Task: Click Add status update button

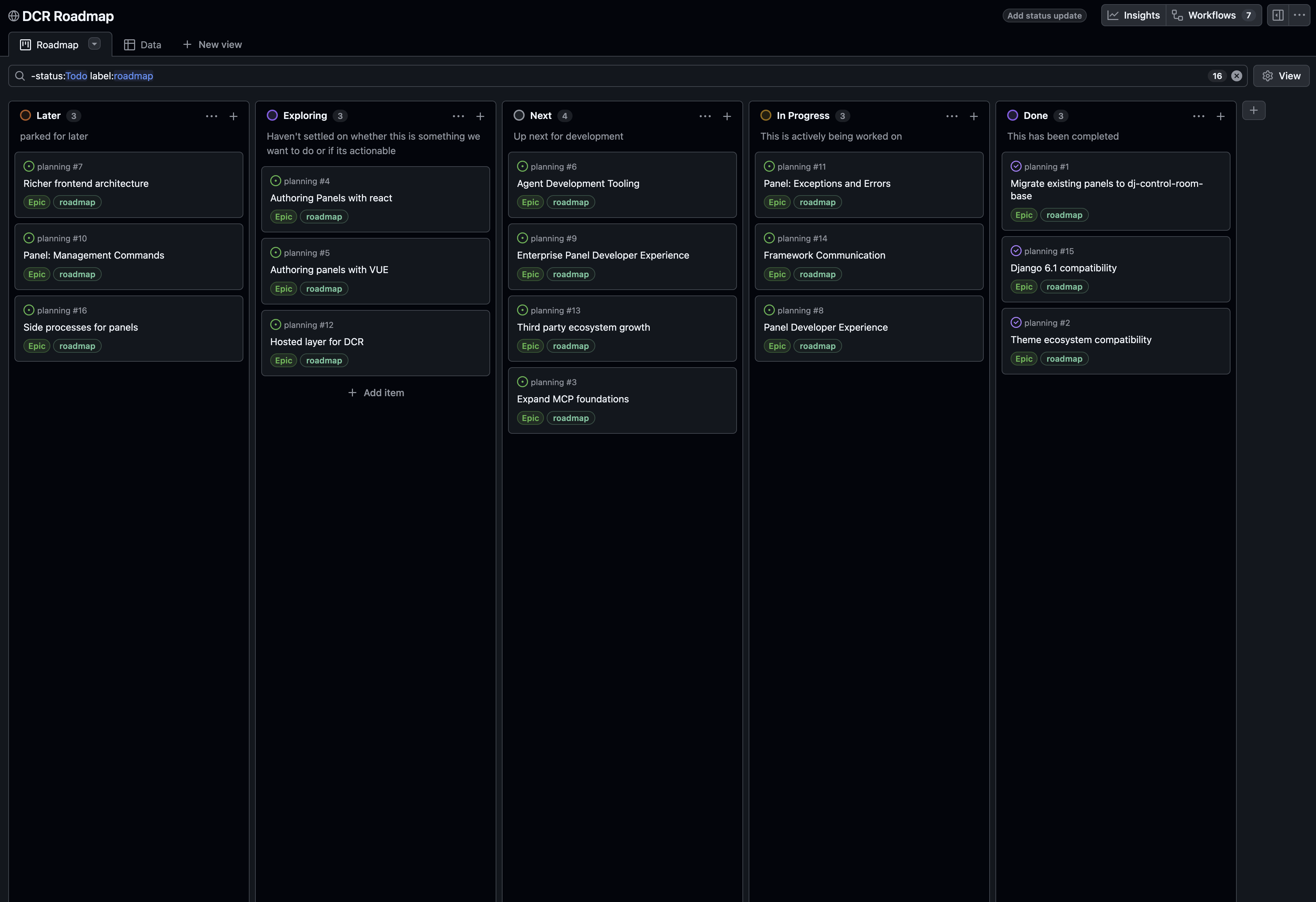Action: point(1044,15)
